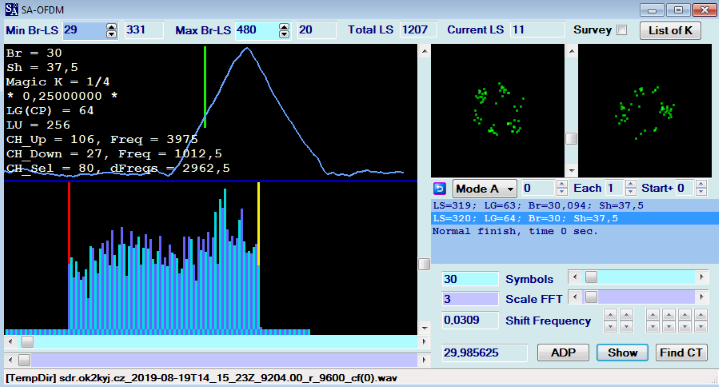Click the Scale FFT slider left arrow
Viewport: 719px width, 387px height.
(x=575, y=297)
